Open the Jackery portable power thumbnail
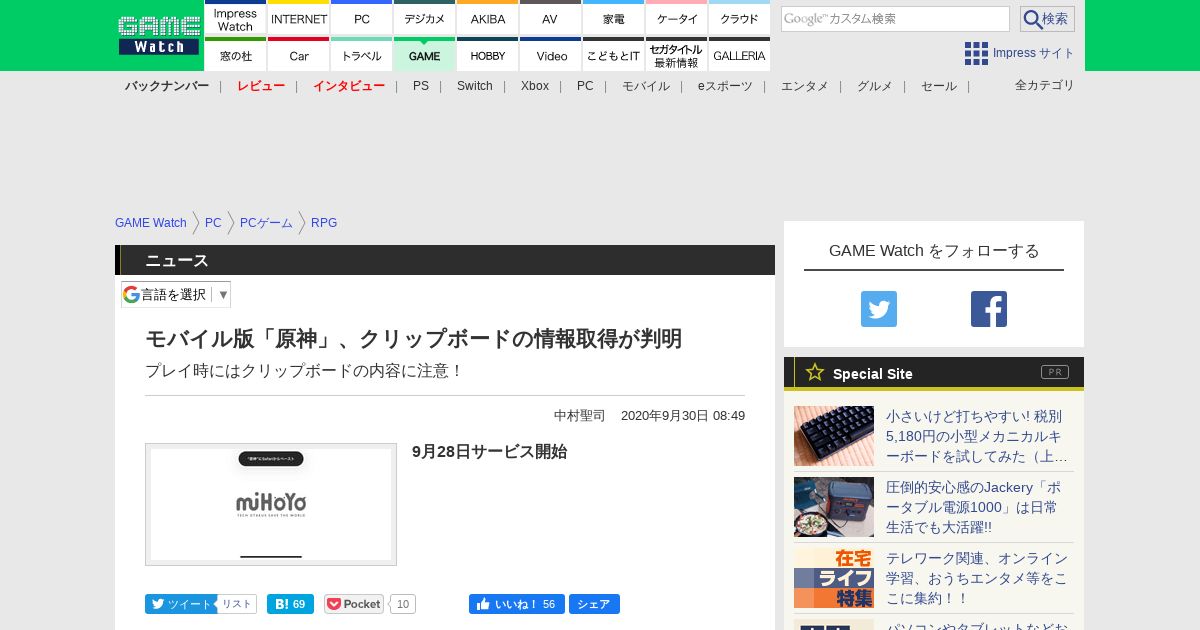 pos(834,507)
